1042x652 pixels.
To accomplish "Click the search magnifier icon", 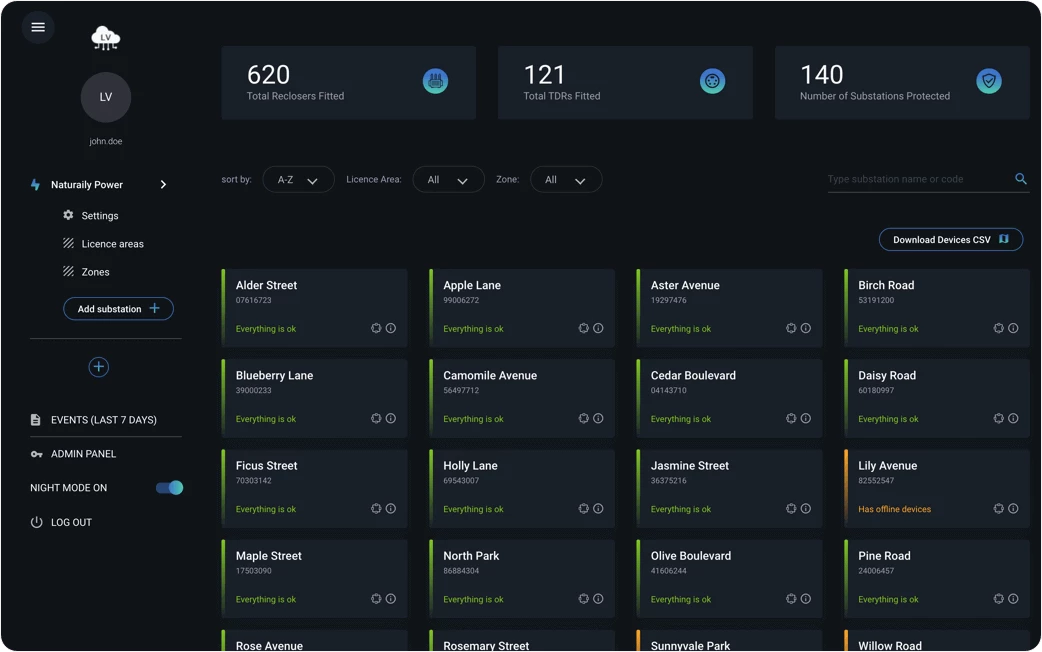I will tap(1021, 179).
